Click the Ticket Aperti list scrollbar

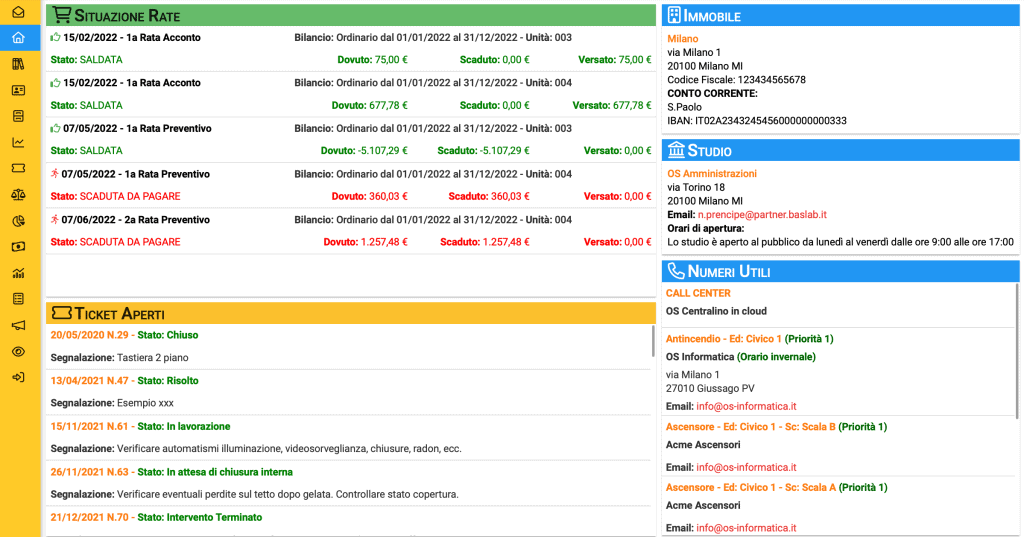pos(653,341)
